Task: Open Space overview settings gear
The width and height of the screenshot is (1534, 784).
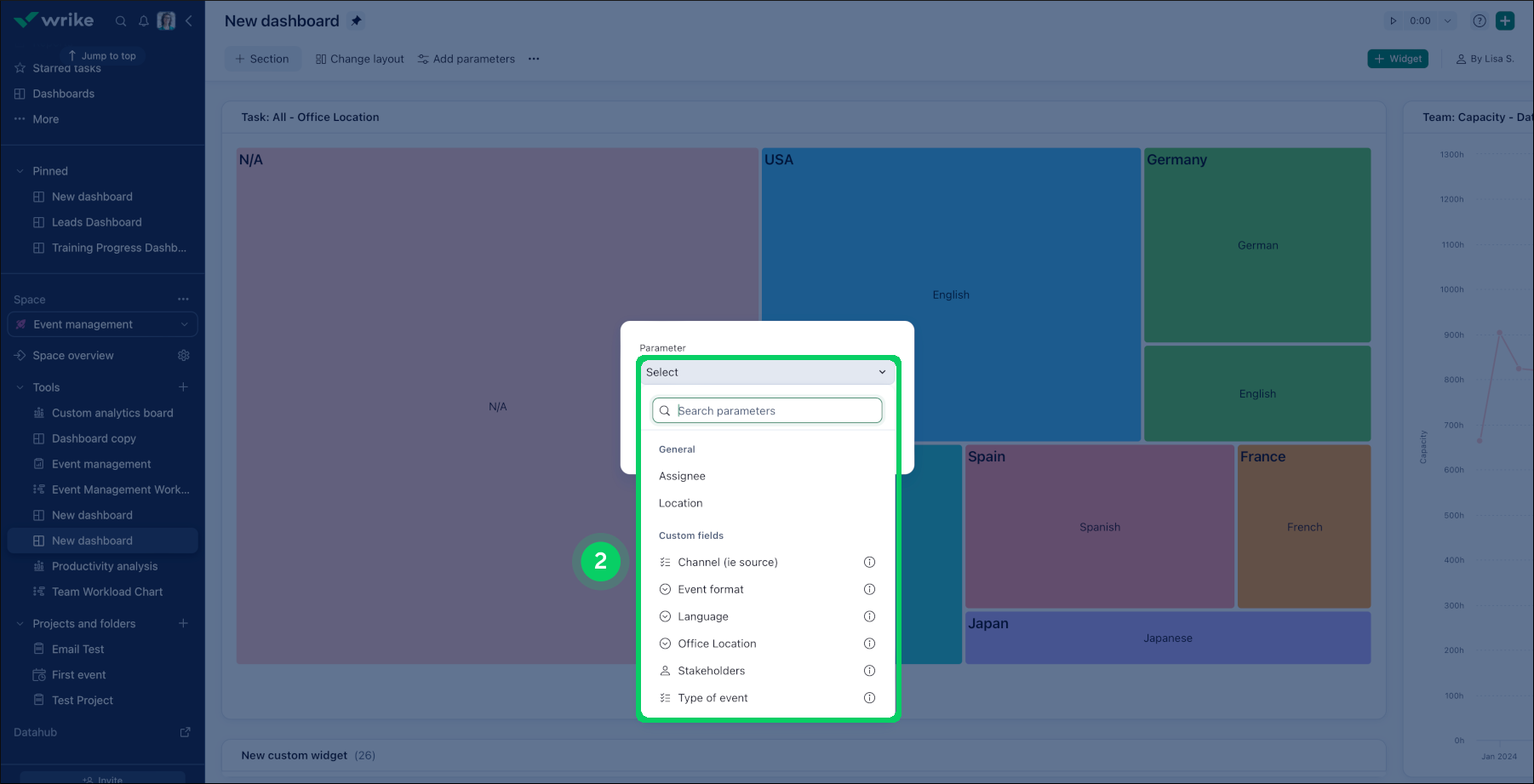Action: click(x=183, y=356)
